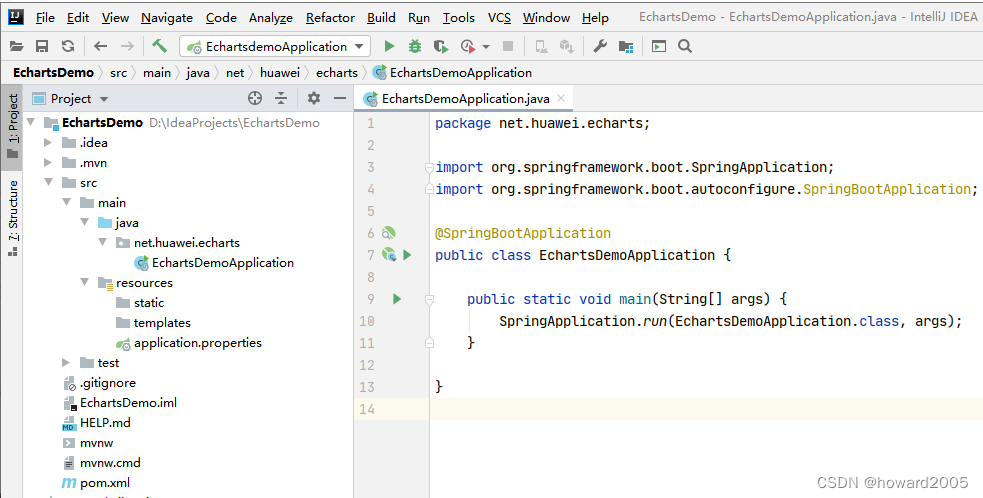This screenshot has width=983, height=498.
Task: Click the Search Everywhere magnifier icon
Action: 685,46
